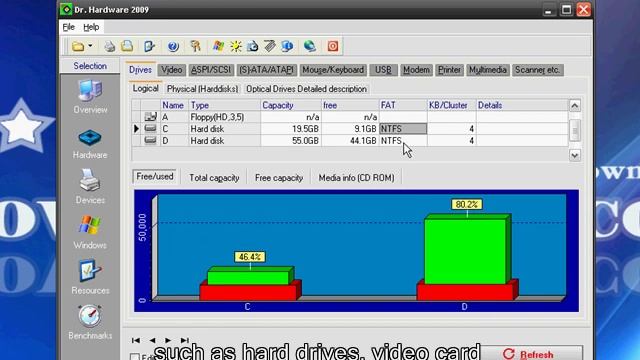Open the Windows section in sidebar
This screenshot has width=640, height=360.
(x=90, y=232)
